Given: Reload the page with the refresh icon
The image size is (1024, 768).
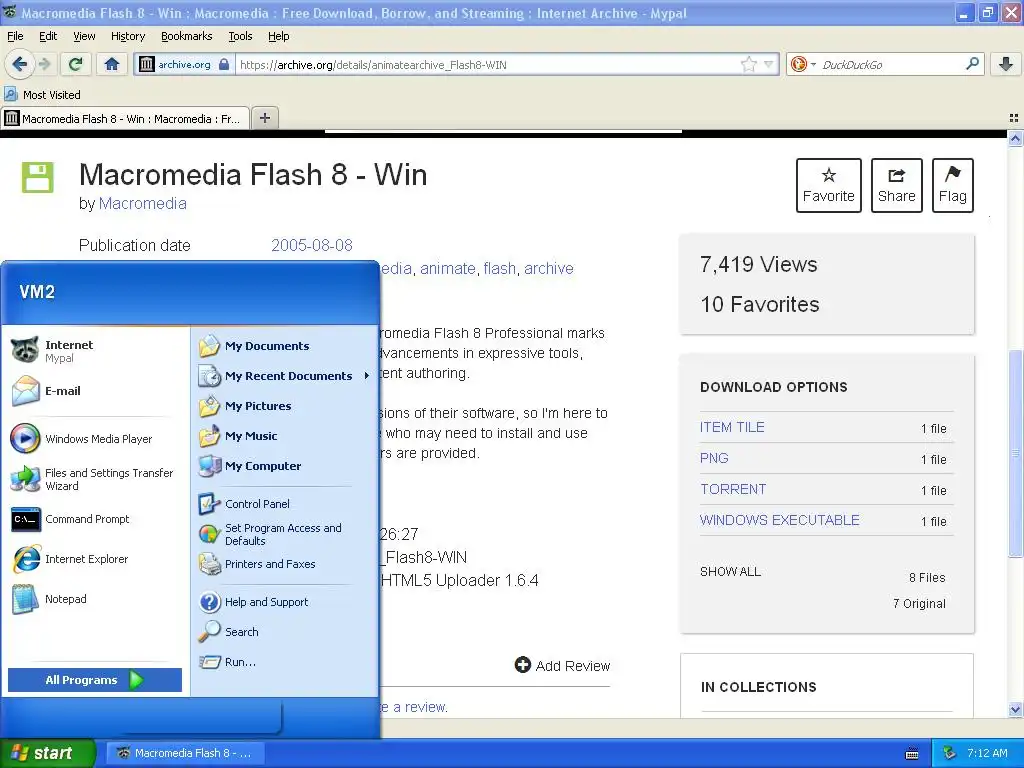Looking at the screenshot, I should pos(76,64).
